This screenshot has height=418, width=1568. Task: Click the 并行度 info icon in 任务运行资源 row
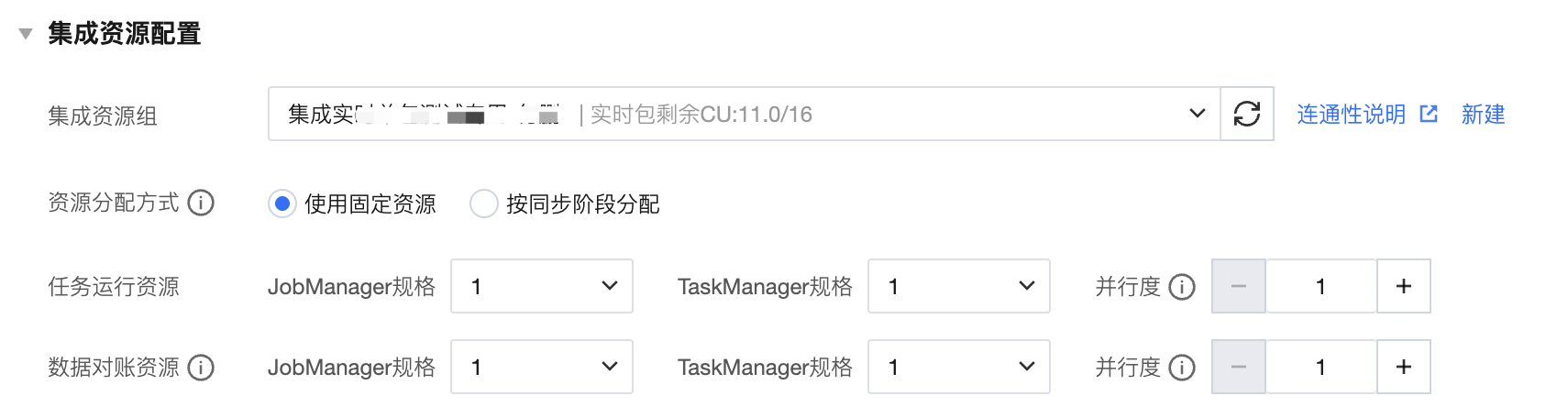[1182, 287]
